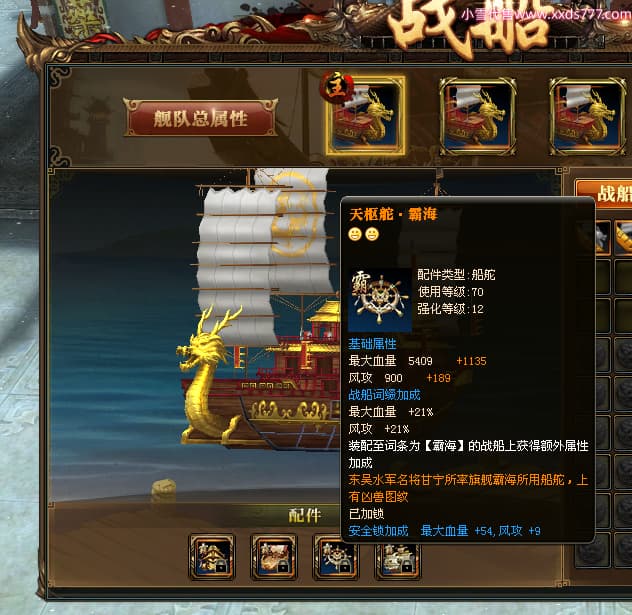The width and height of the screenshot is (632, 615).
Task: Click the rudder icon in the tooltip
Action: (x=380, y=300)
